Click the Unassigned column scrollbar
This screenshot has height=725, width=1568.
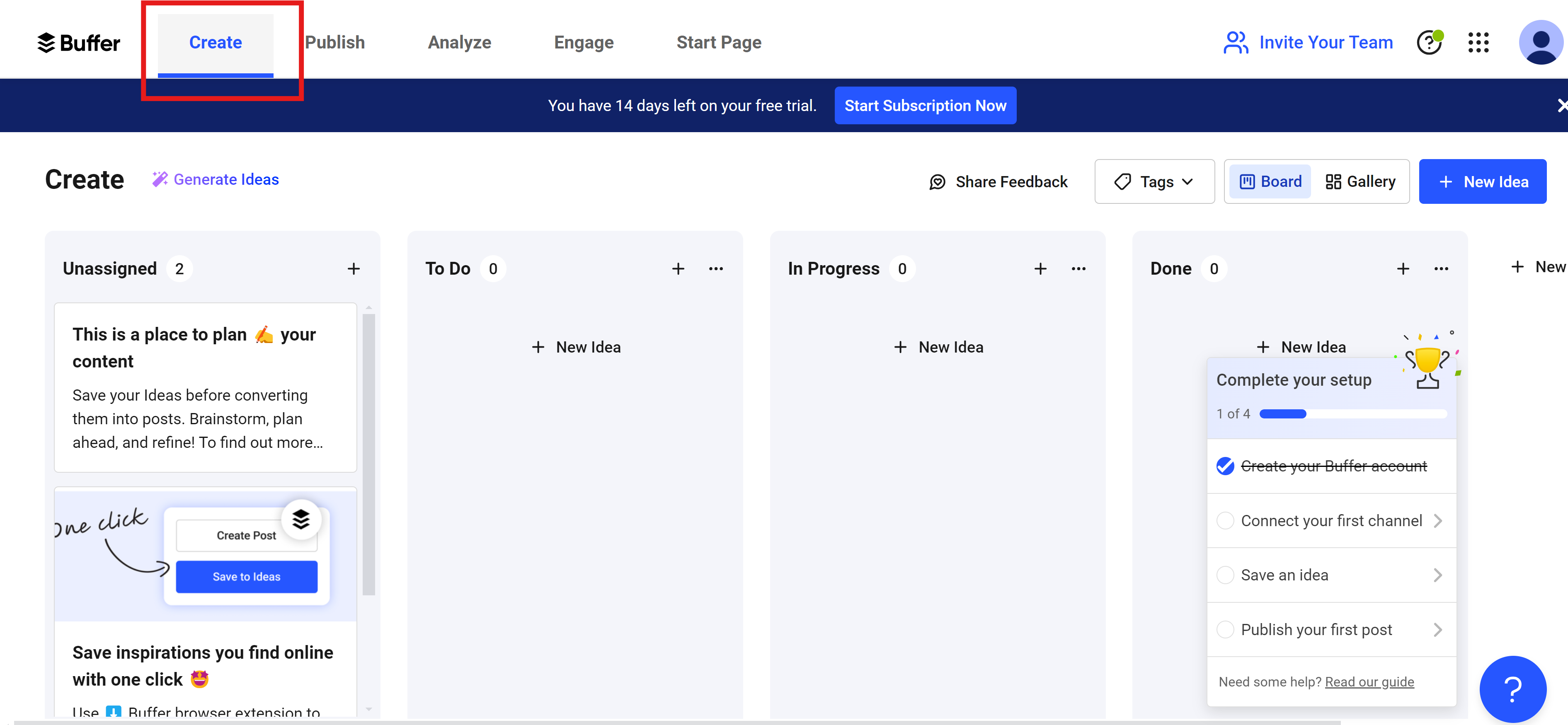click(368, 453)
